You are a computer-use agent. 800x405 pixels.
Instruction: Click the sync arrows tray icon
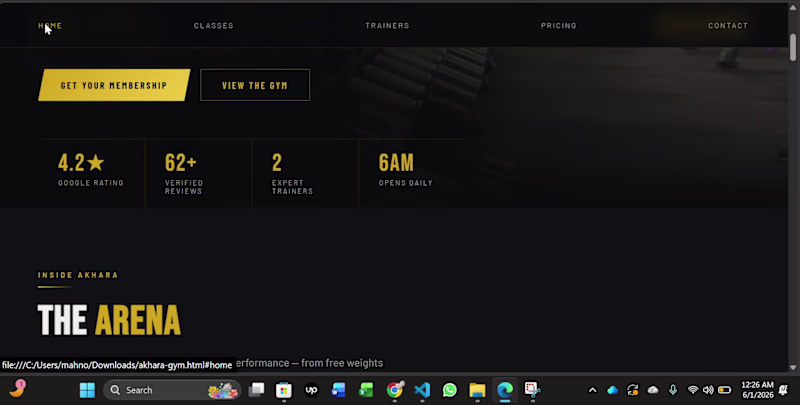click(x=633, y=390)
